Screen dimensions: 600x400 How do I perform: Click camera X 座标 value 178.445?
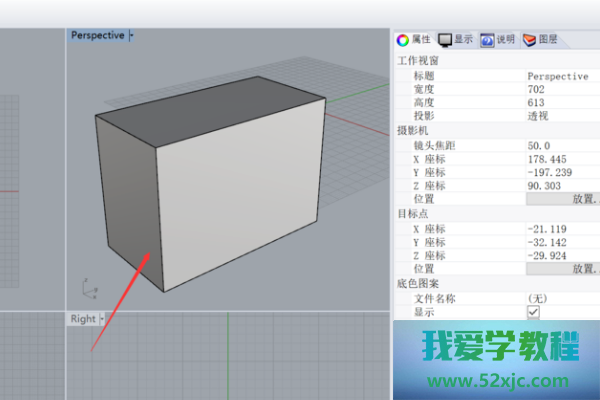[560, 159]
